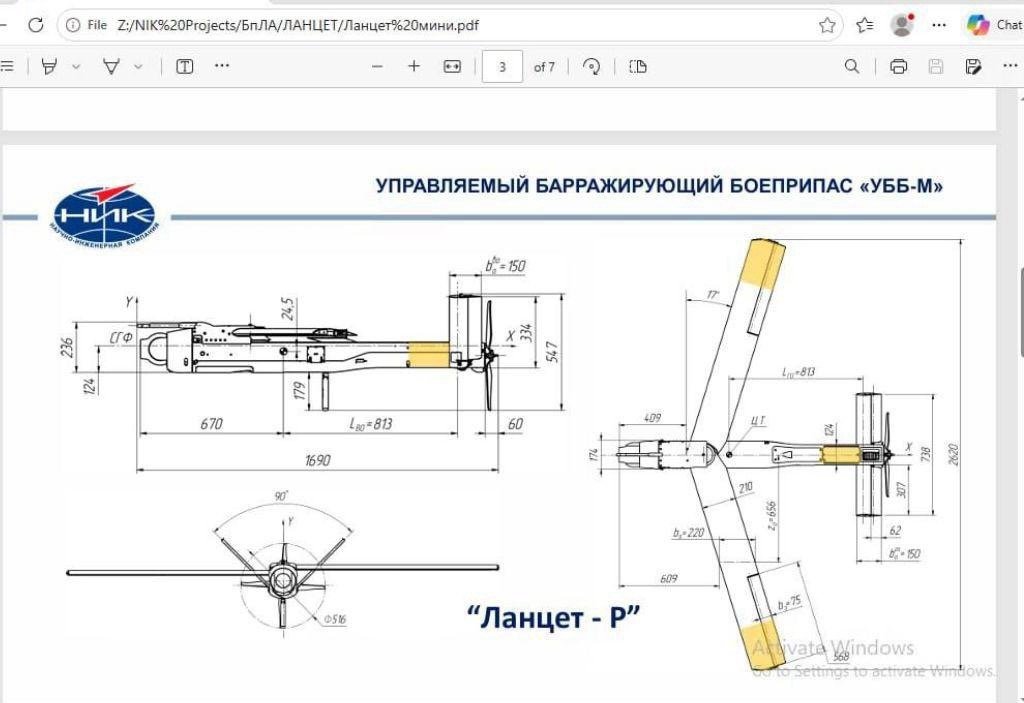Add this page to favorites star
1024x703 pixels.
(x=827, y=25)
